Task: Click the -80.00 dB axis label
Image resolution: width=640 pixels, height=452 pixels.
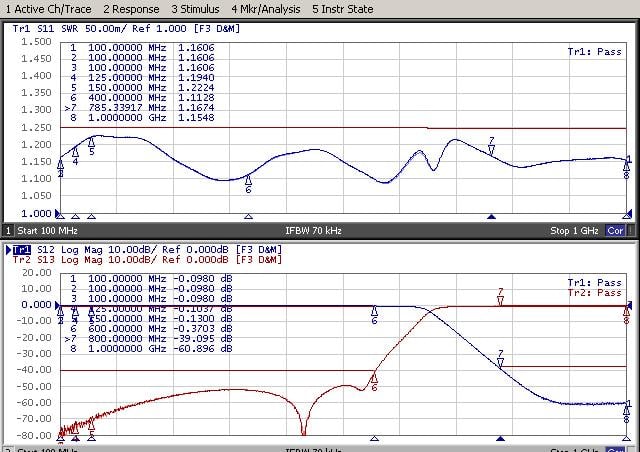Action: point(34,435)
